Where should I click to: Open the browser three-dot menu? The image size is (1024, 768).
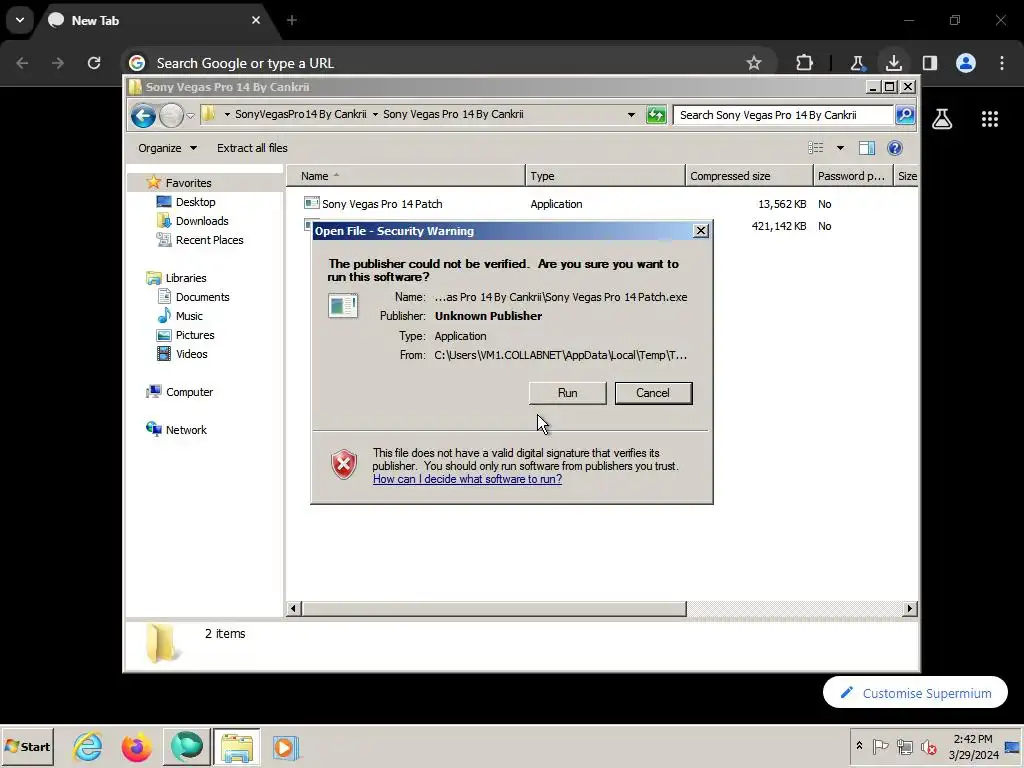[x=1002, y=63]
